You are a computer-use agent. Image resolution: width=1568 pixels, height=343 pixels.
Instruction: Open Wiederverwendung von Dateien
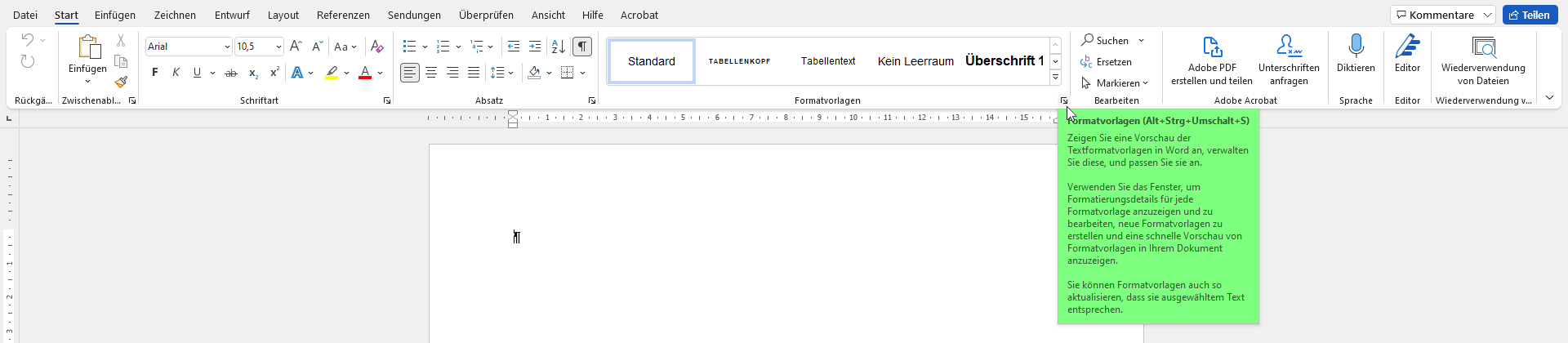click(1483, 60)
